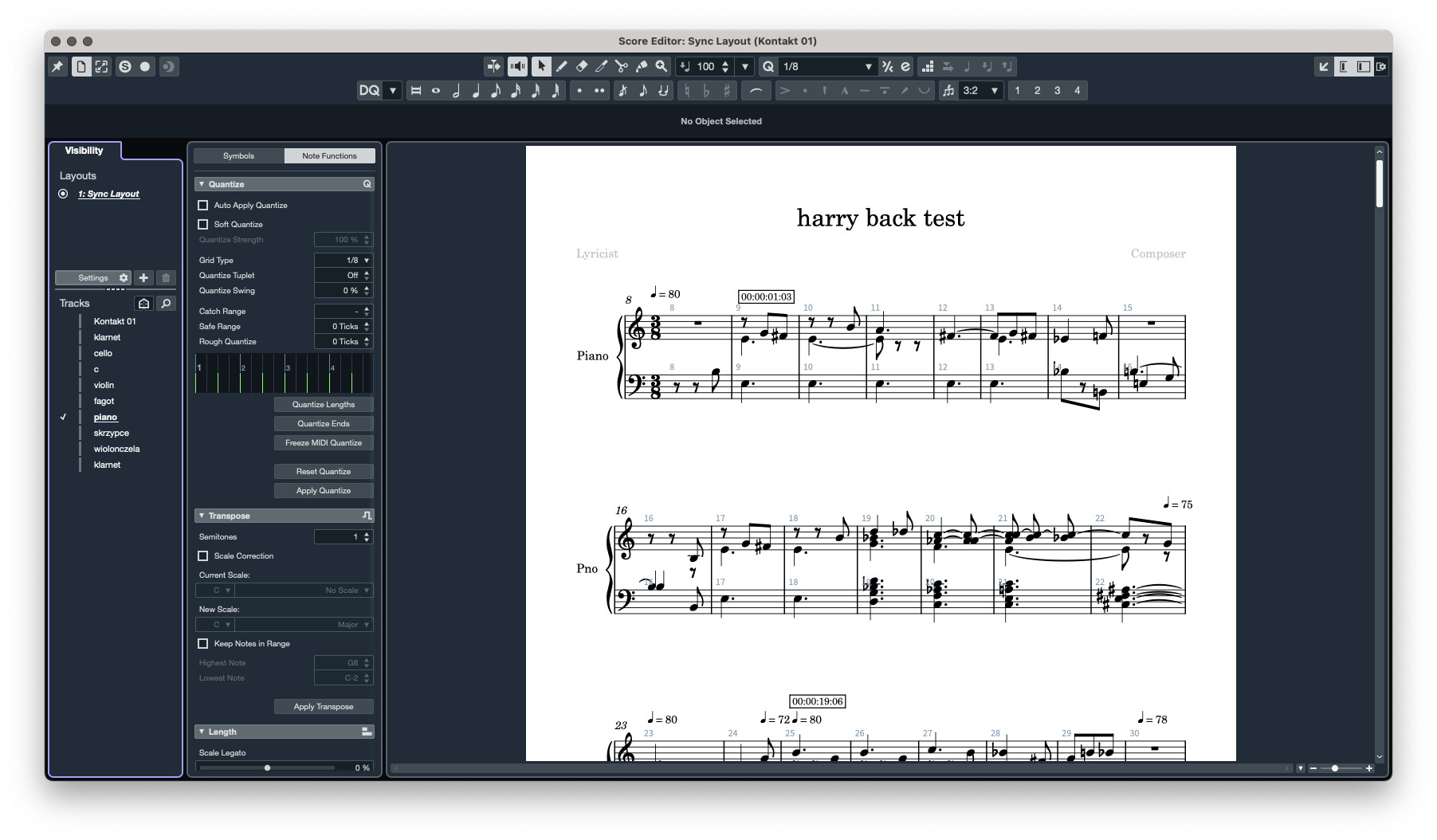Select the Zoom magnifier tool
Viewport: 1437px width, 840px height.
pos(661,66)
